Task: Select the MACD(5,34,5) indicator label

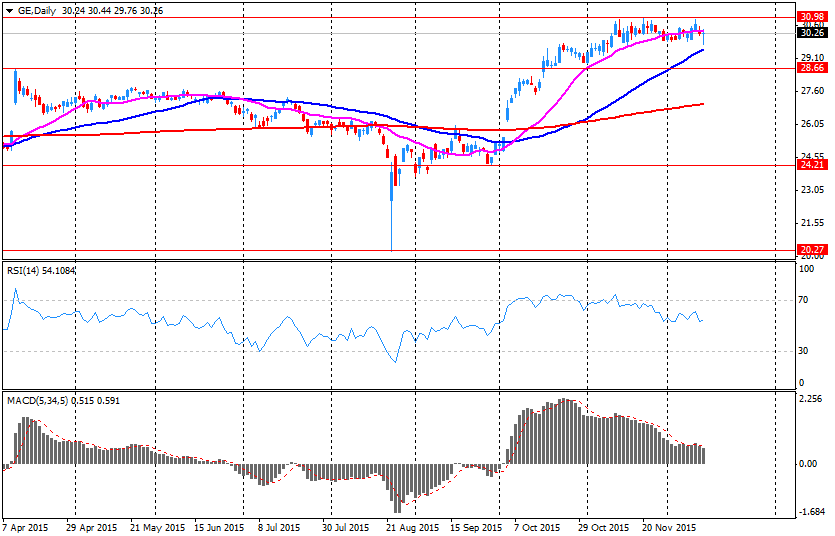Action: tap(63, 400)
